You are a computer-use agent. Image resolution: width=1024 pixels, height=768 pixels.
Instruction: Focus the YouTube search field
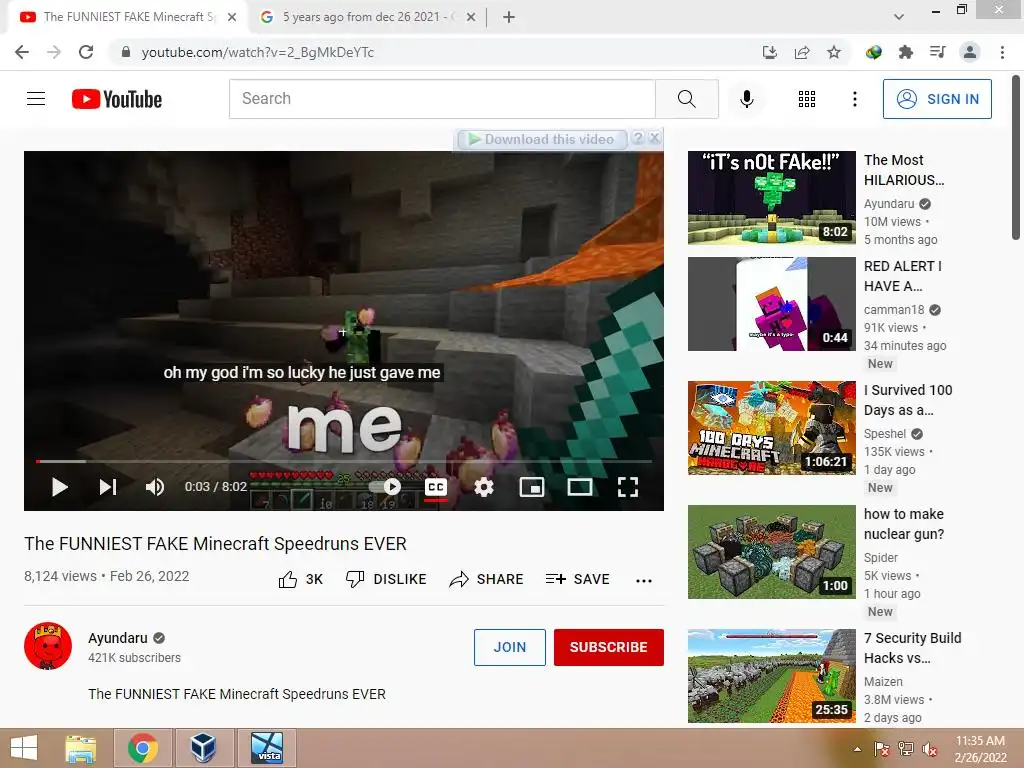[442, 99]
